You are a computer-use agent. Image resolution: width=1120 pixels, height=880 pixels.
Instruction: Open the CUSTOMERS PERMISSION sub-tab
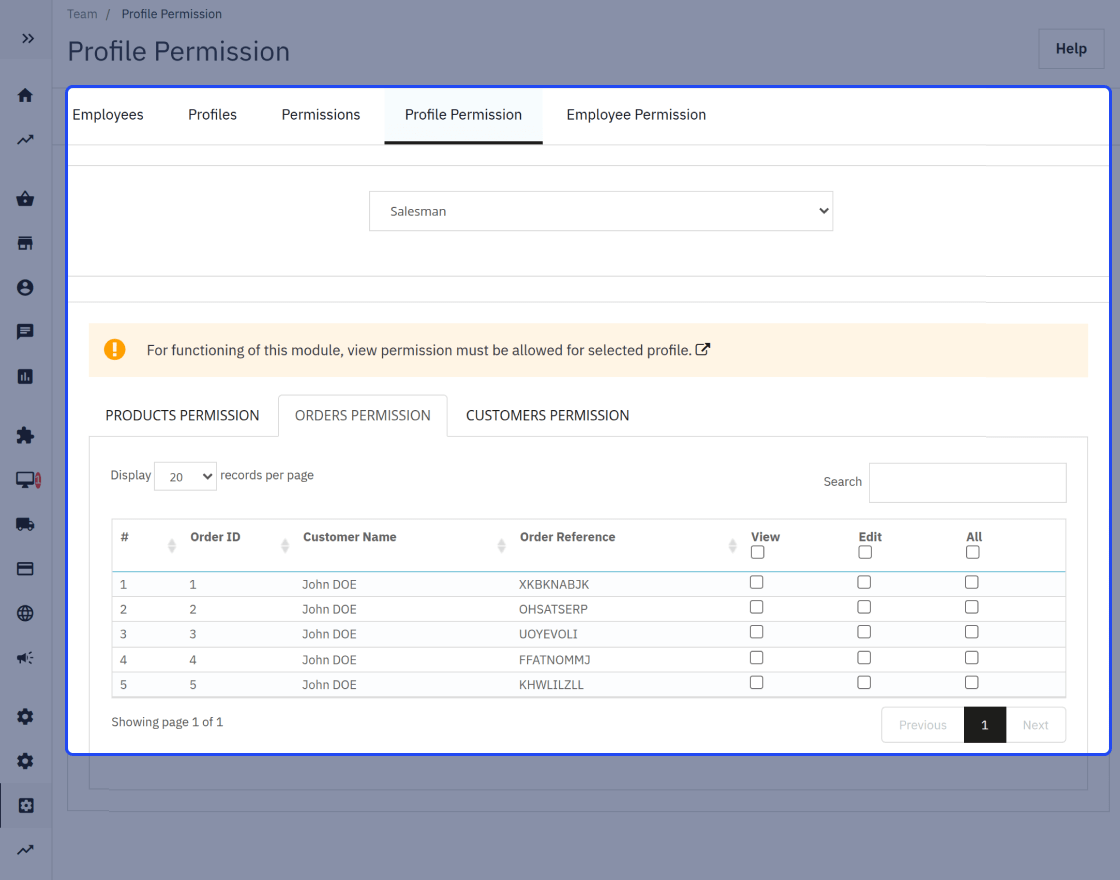[x=547, y=416]
